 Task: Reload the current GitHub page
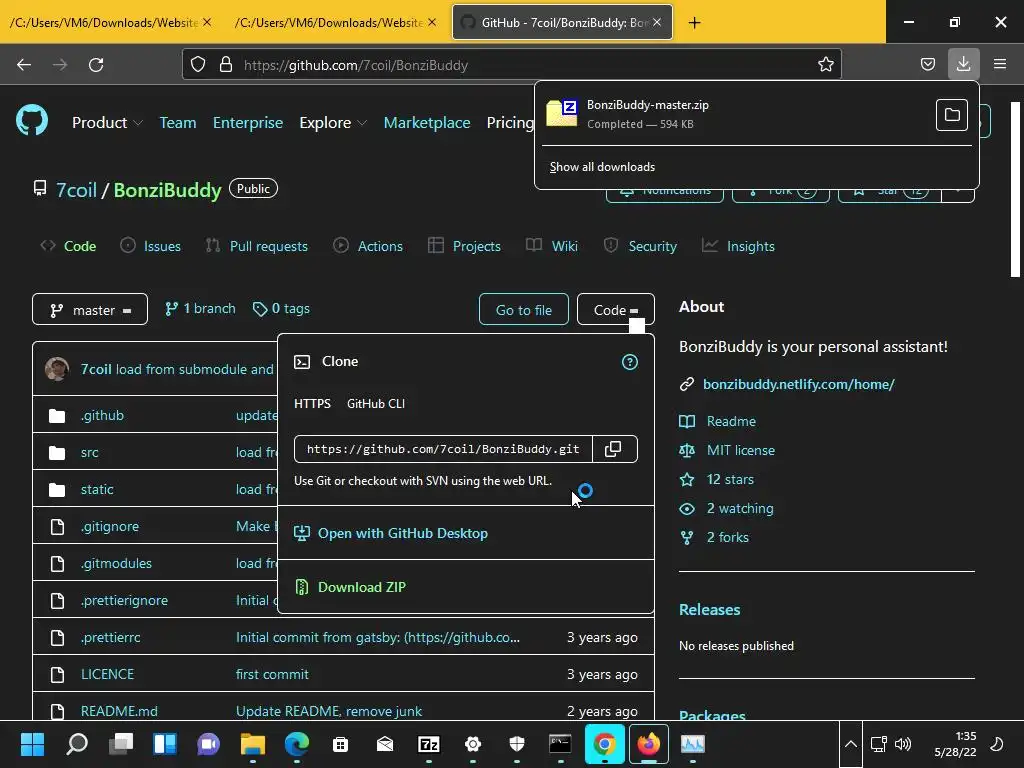[x=96, y=65]
